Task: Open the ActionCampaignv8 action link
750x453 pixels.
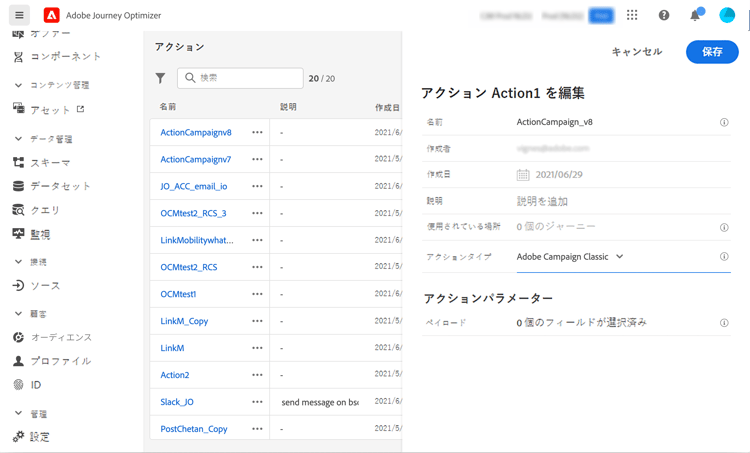Action: tap(196, 133)
